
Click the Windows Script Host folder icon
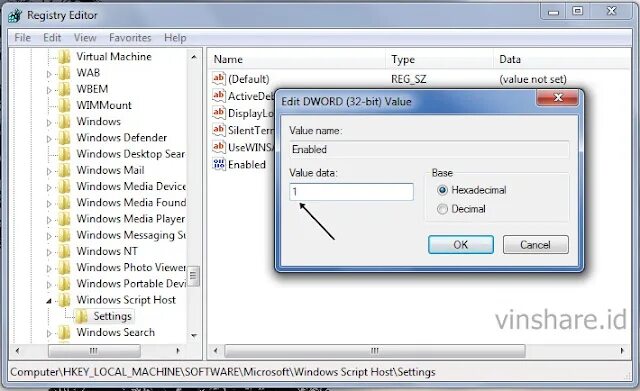click(64, 300)
